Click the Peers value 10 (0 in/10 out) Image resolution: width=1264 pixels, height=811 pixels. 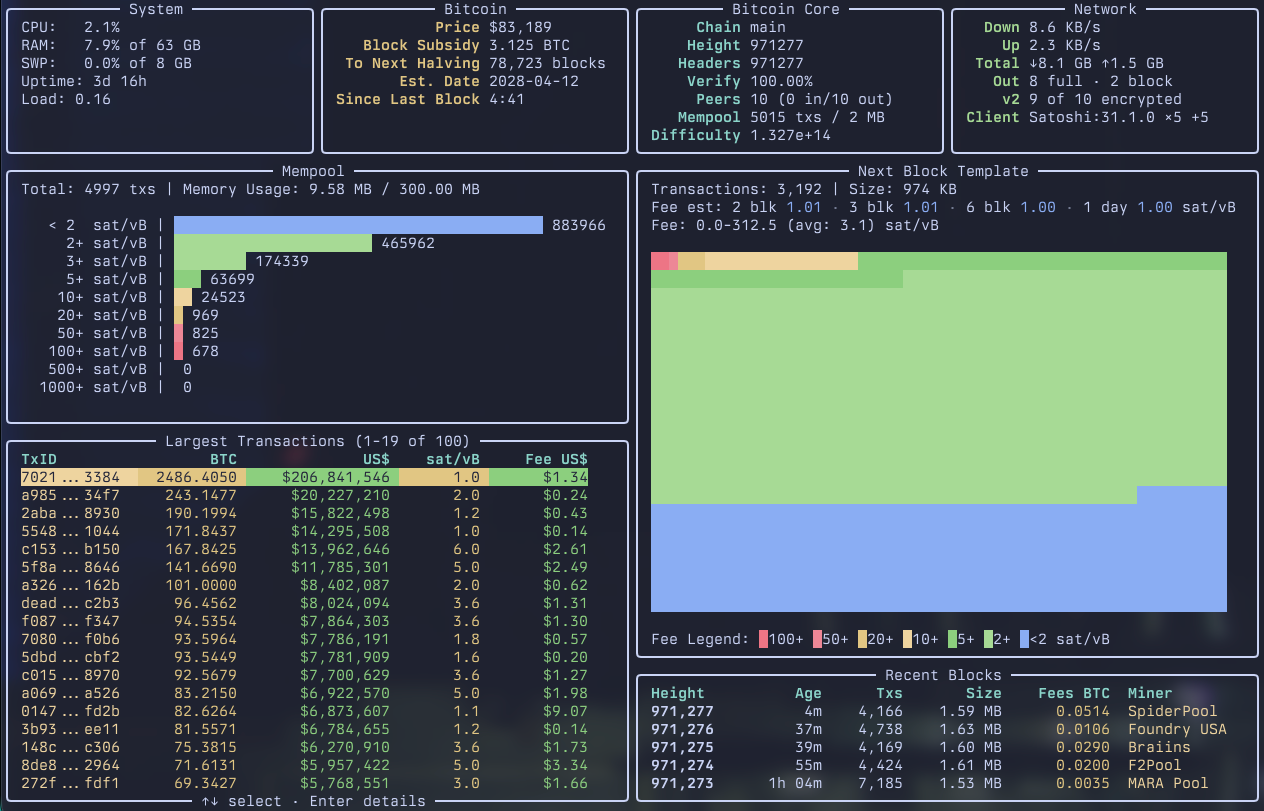coord(821,99)
